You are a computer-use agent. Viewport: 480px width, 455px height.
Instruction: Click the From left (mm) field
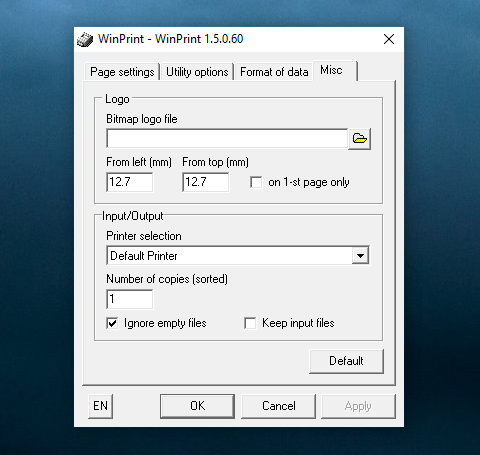pyautogui.click(x=130, y=182)
